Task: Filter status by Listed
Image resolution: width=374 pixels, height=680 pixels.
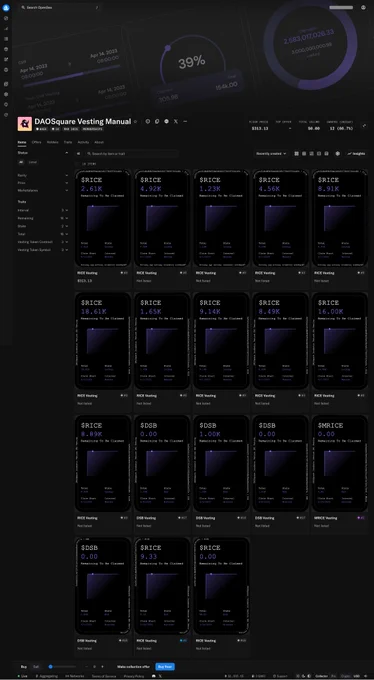Action: (x=33, y=162)
